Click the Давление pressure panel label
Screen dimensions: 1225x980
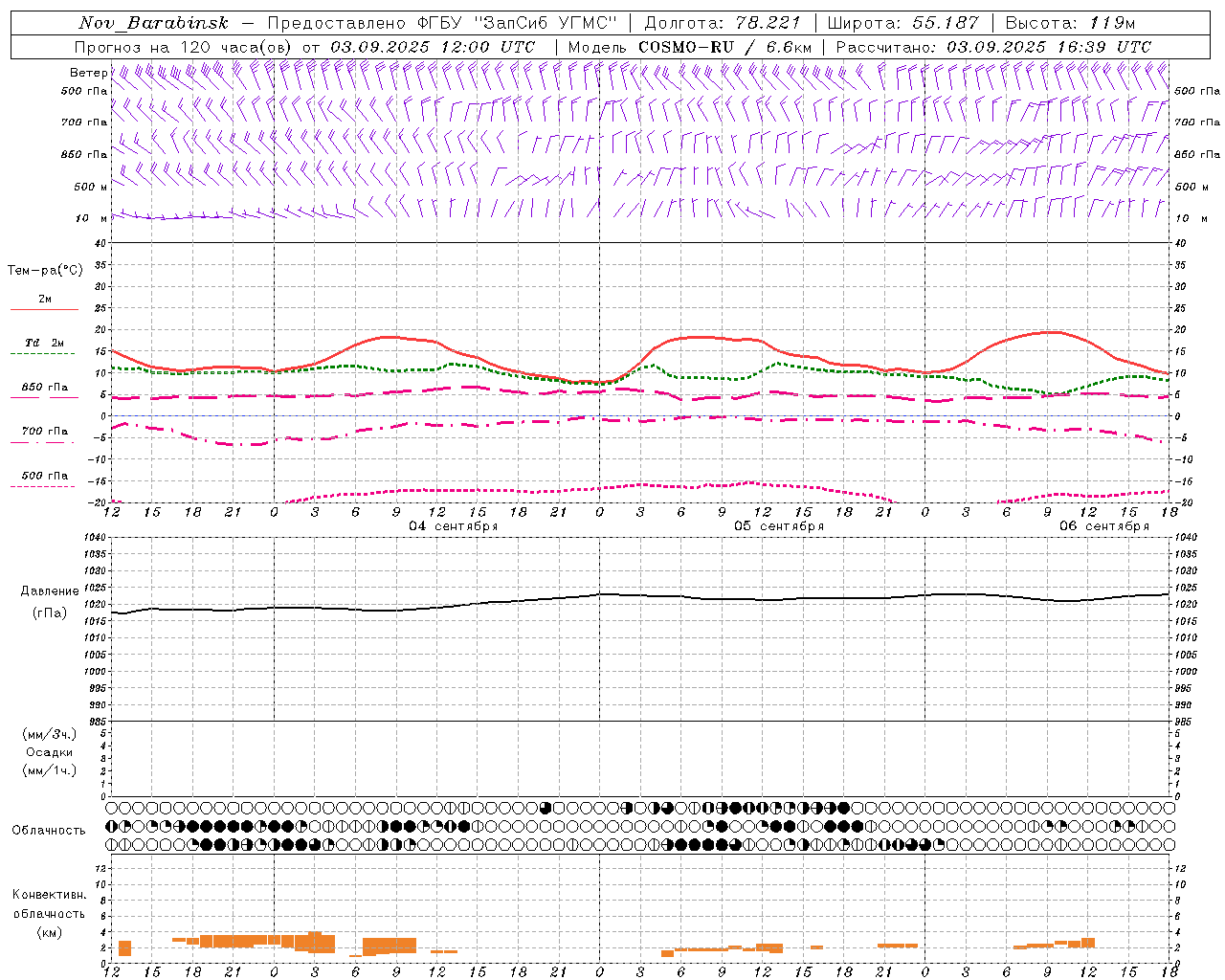pyautogui.click(x=50, y=591)
